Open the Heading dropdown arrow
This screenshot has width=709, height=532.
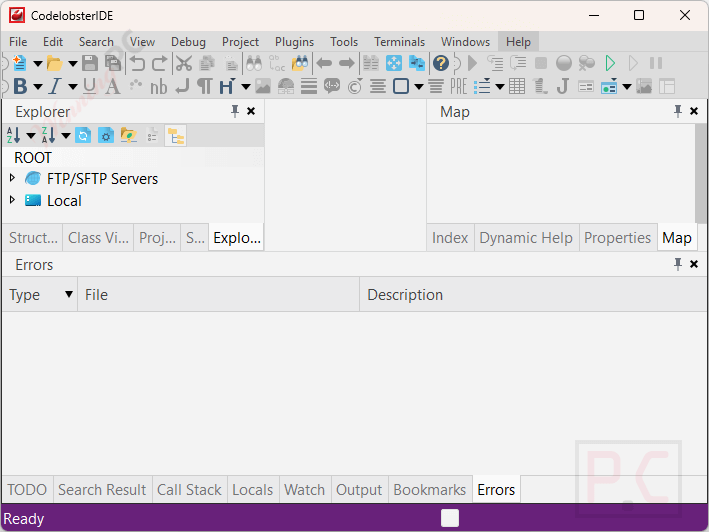(246, 86)
